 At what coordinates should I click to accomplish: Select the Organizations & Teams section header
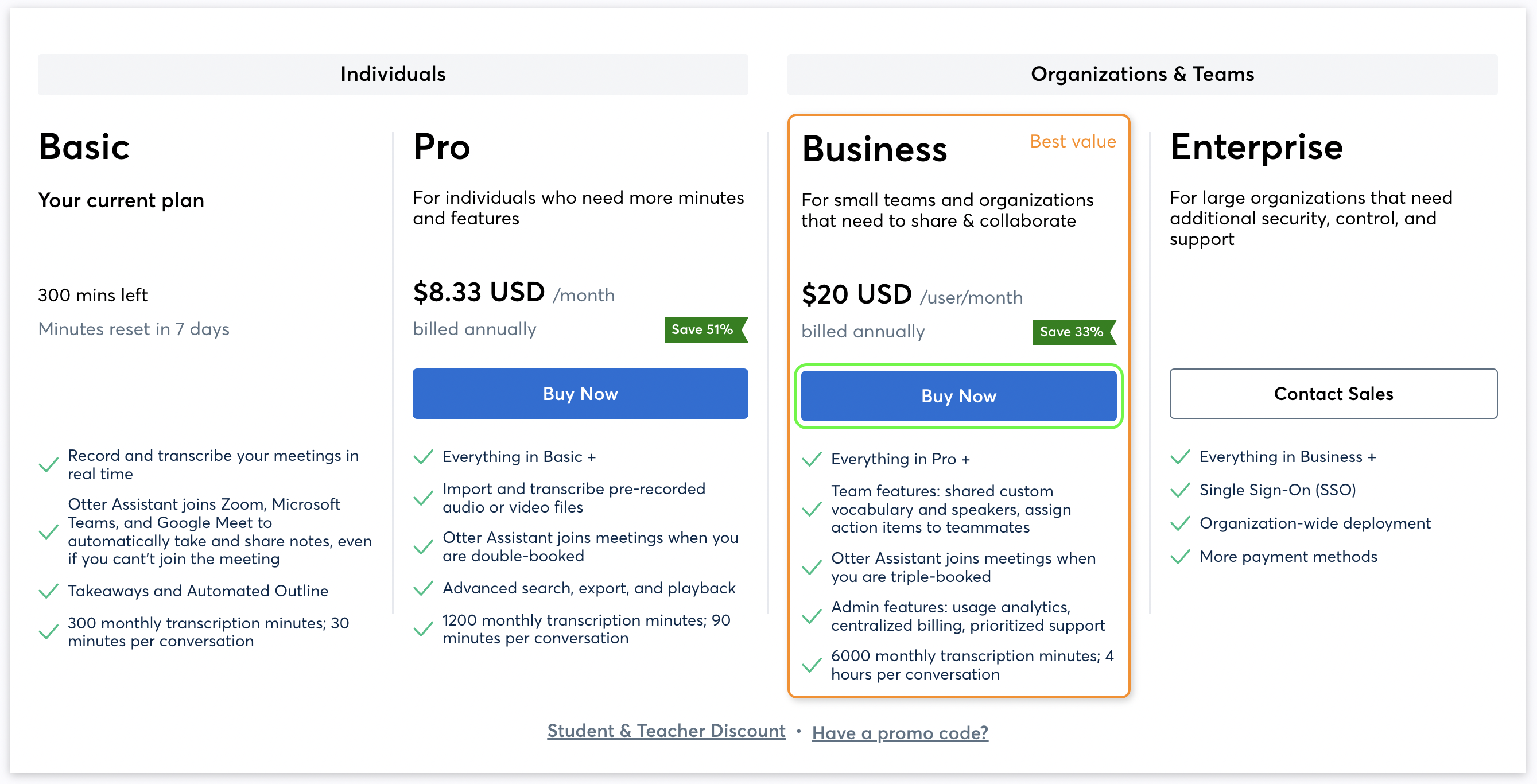coord(1142,74)
